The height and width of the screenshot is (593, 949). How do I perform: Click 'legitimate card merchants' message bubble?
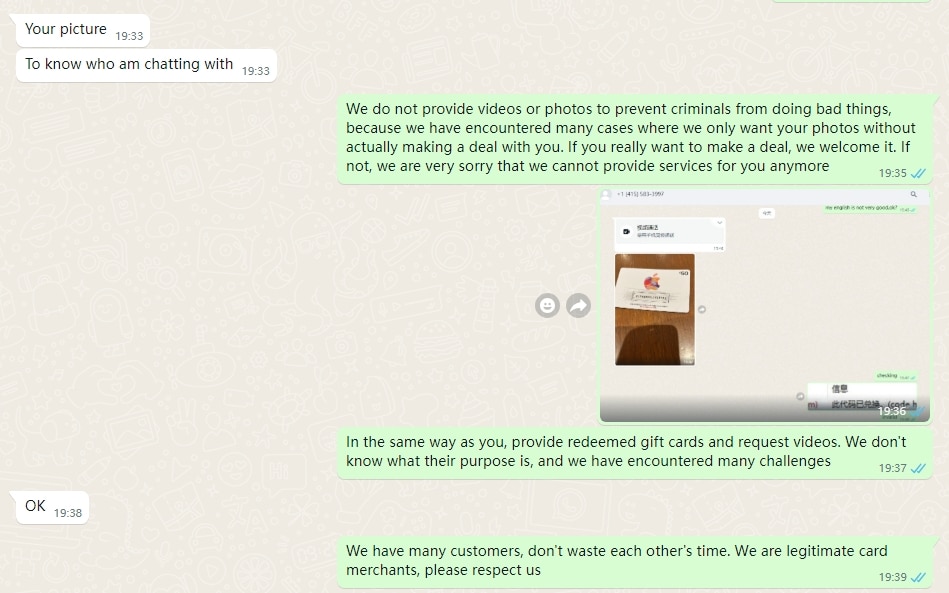click(634, 562)
